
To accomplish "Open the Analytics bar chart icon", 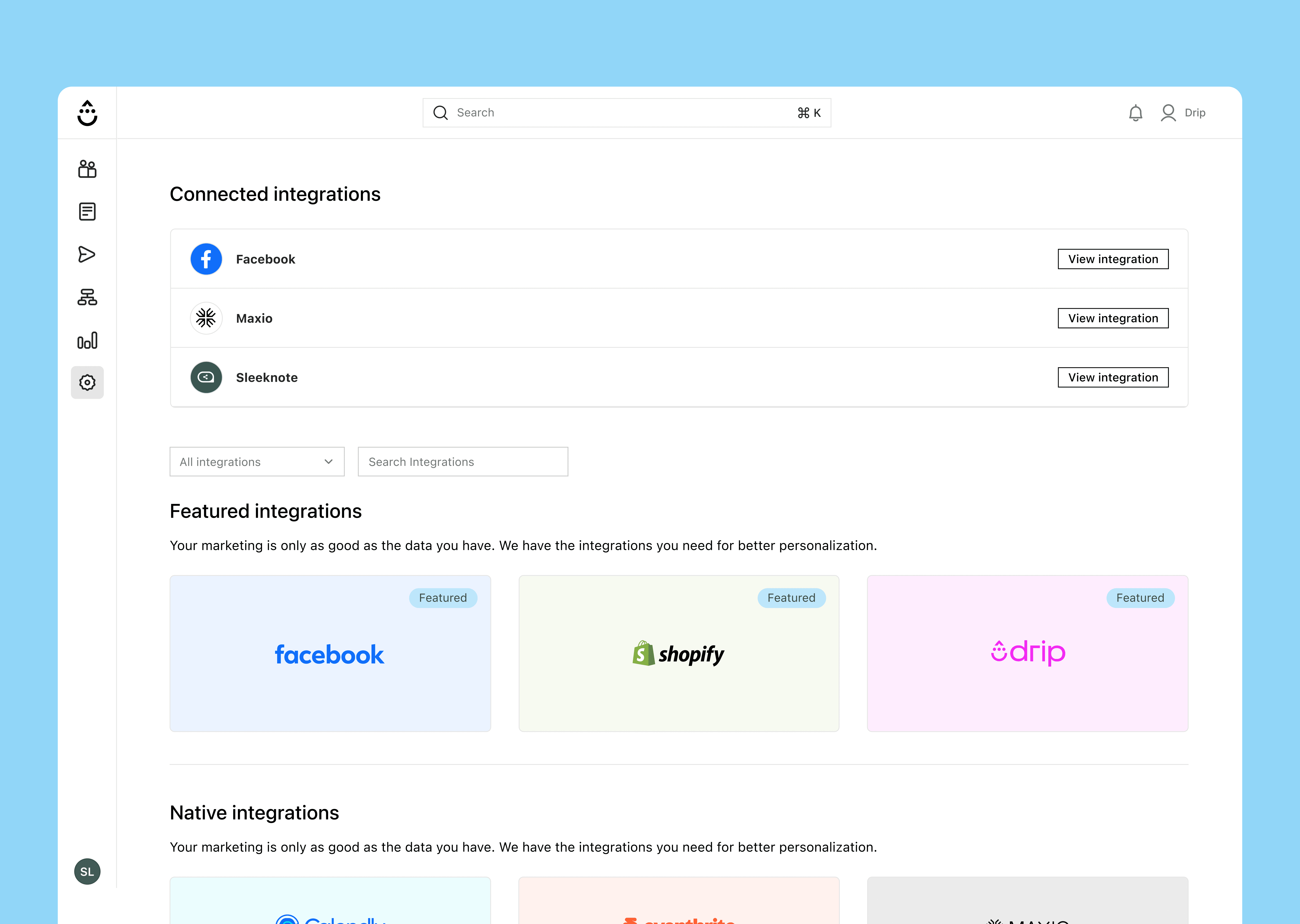I will [x=87, y=340].
